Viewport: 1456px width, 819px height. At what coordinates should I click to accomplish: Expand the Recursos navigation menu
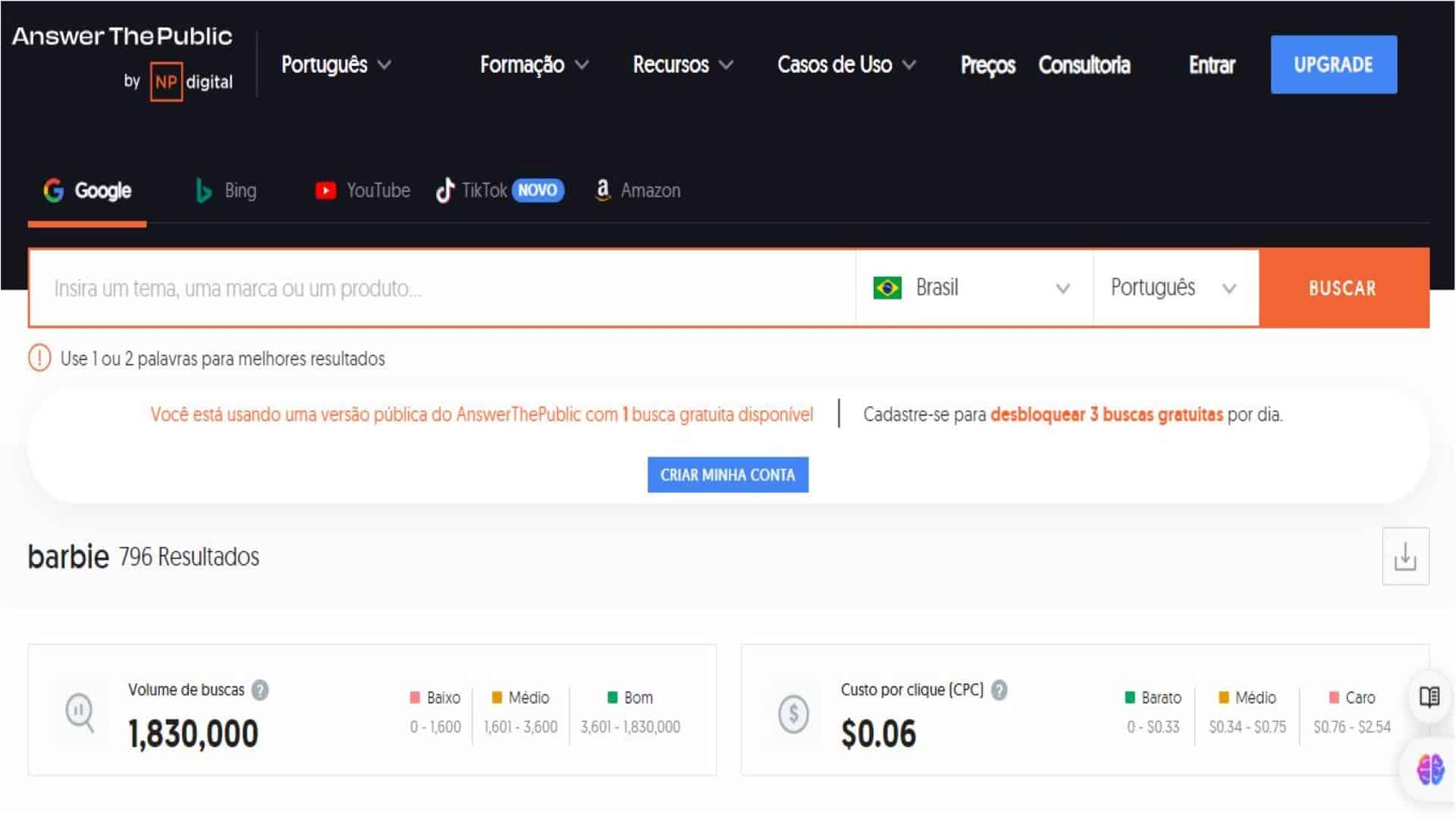pos(682,65)
